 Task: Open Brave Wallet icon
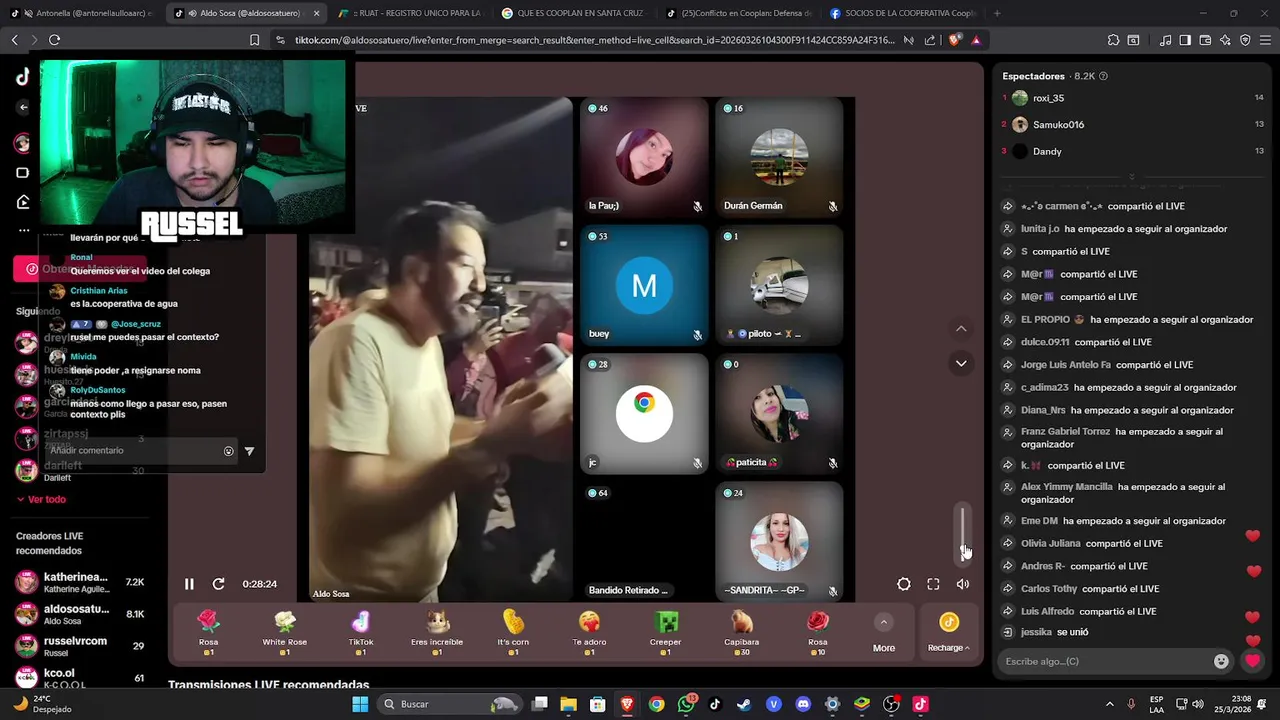(x=1205, y=40)
